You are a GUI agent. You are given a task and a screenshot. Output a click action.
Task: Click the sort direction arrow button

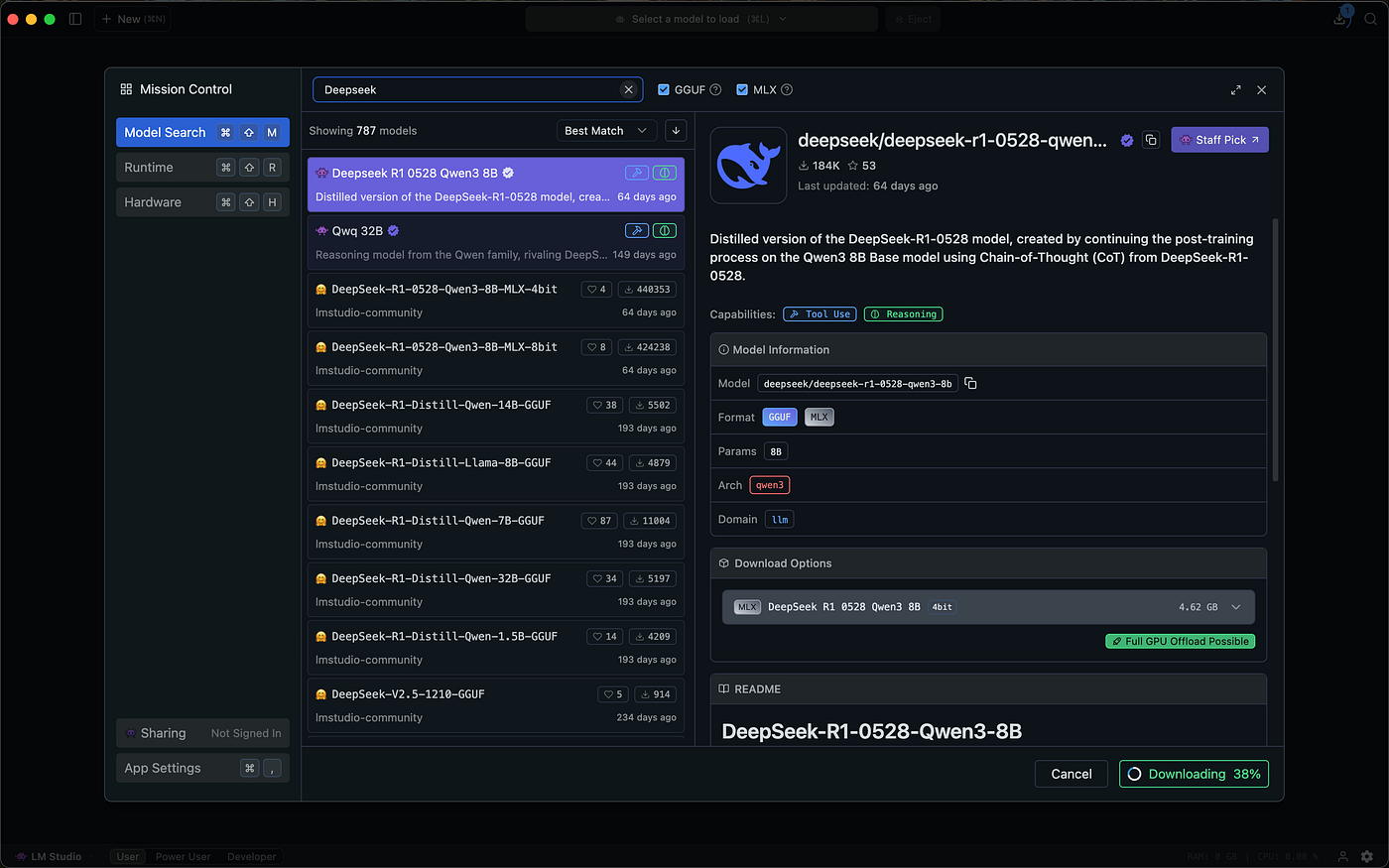[x=676, y=131]
